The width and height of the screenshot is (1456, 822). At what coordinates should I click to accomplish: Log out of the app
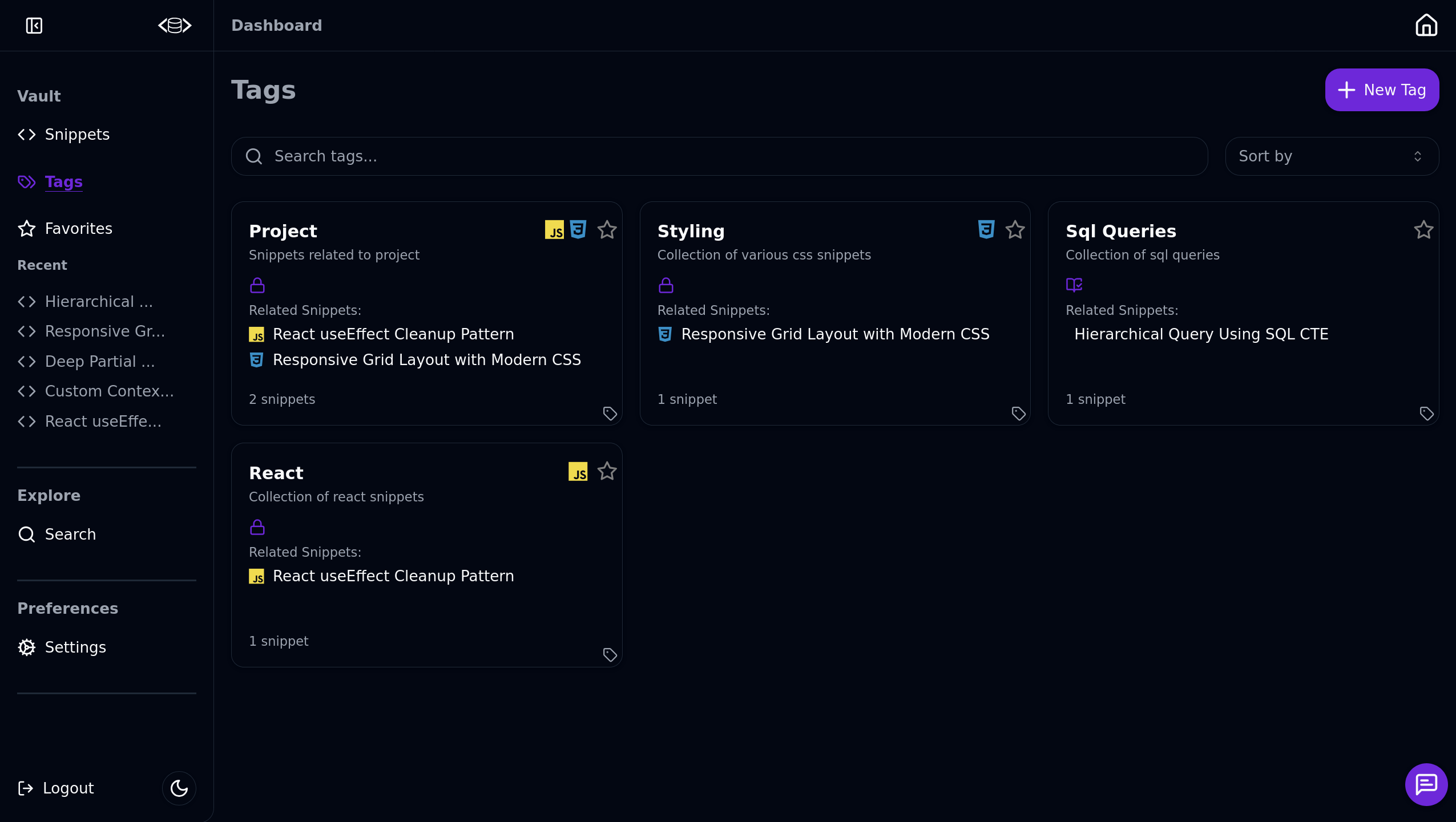pyautogui.click(x=56, y=788)
